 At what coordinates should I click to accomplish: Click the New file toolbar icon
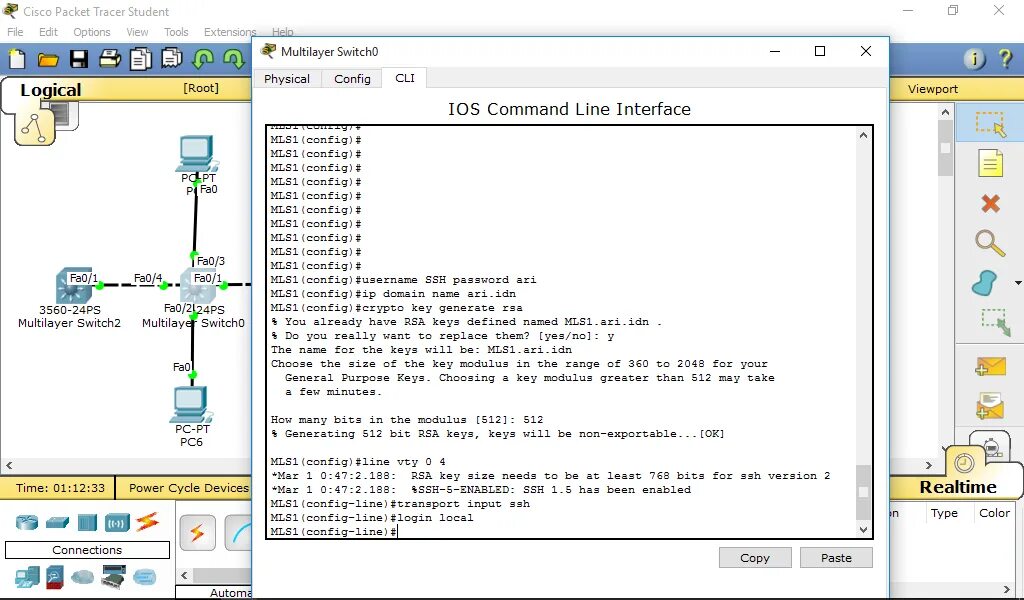pyautogui.click(x=18, y=59)
